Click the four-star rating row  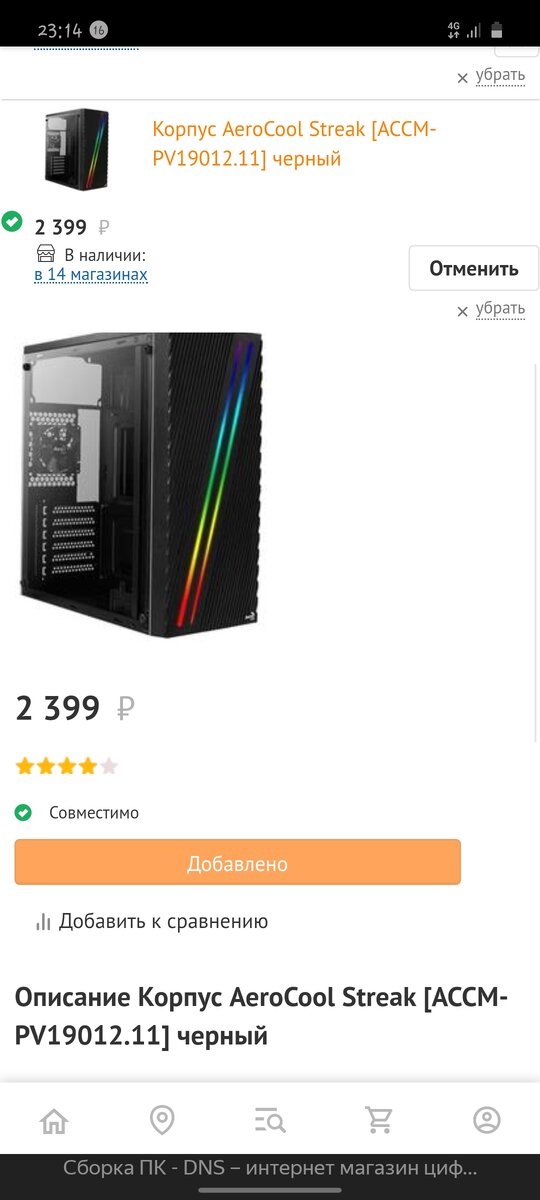click(x=67, y=767)
